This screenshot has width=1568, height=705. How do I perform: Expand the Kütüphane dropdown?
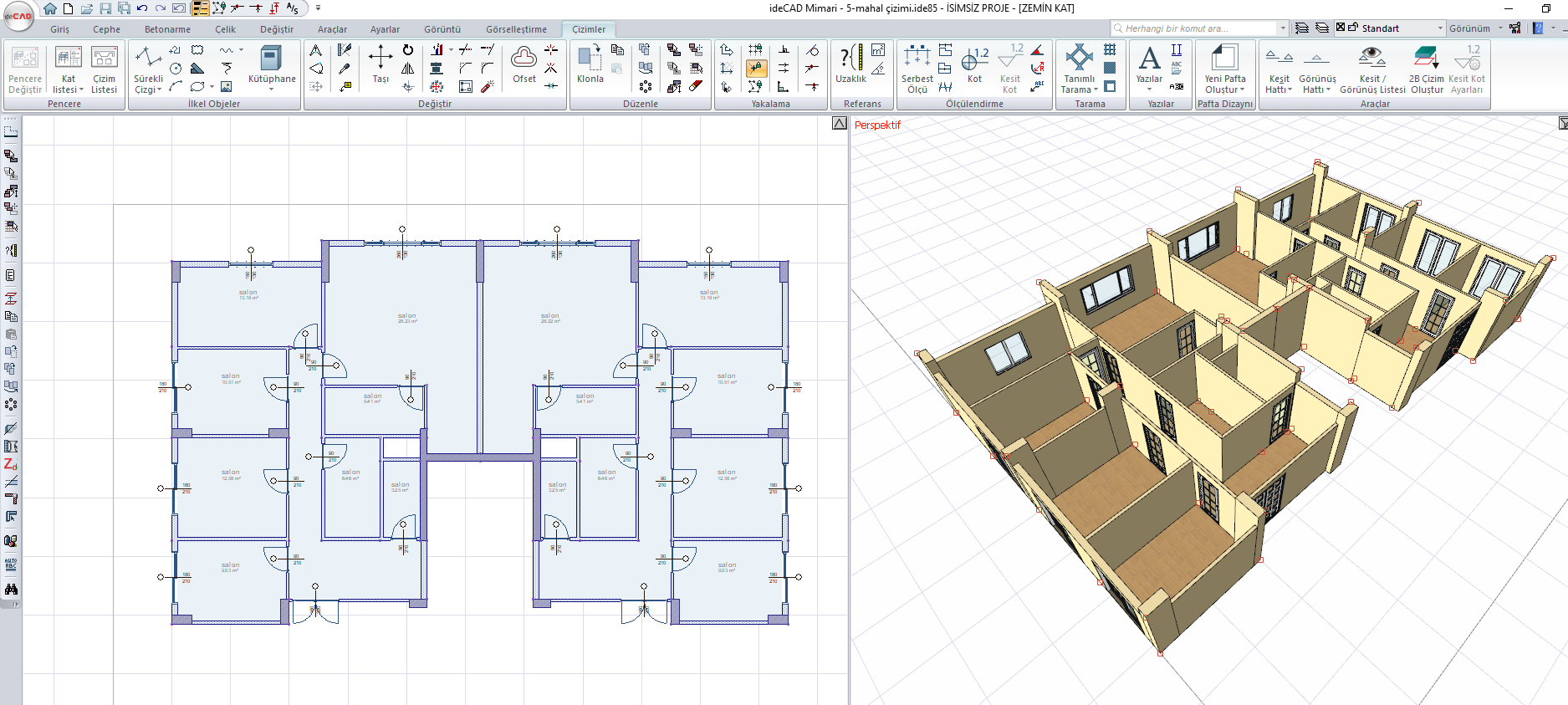pyautogui.click(x=272, y=89)
